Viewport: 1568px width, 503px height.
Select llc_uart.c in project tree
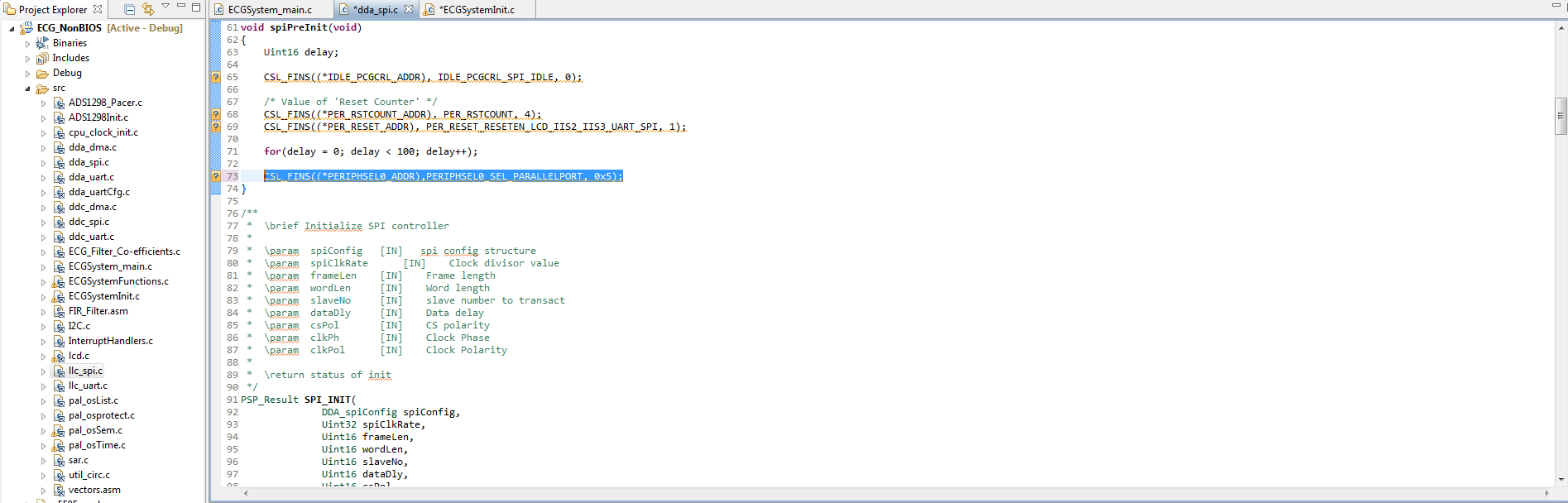88,386
